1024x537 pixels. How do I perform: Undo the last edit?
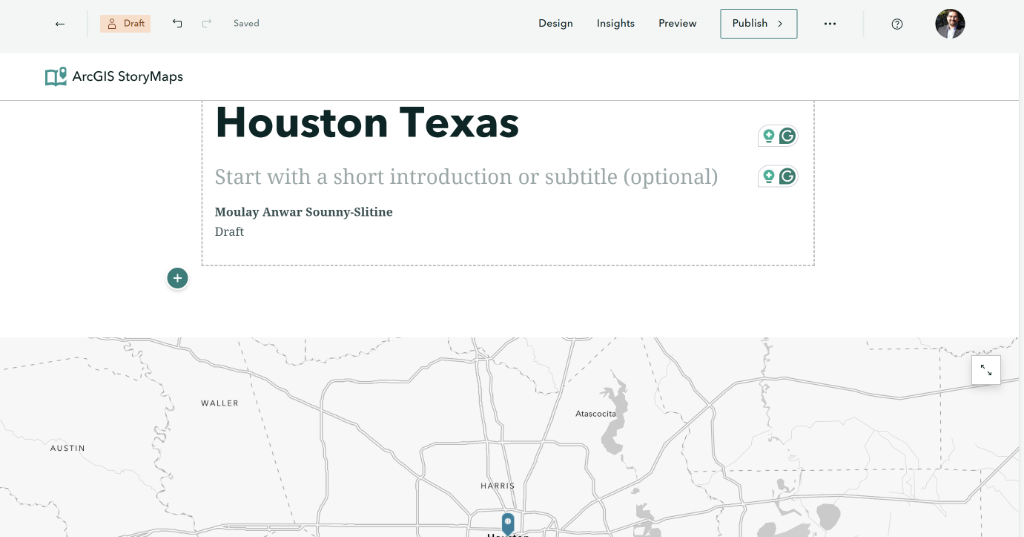[177, 24]
